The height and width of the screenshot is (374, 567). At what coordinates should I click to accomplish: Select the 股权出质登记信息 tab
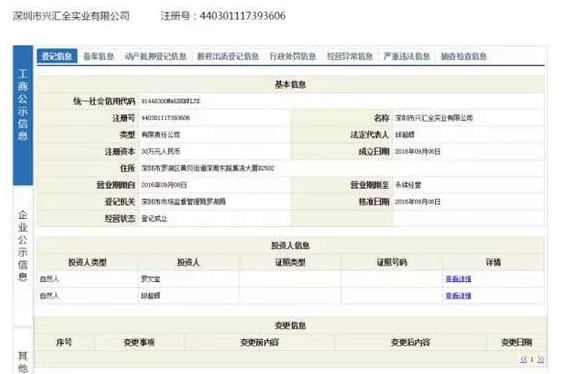click(228, 56)
